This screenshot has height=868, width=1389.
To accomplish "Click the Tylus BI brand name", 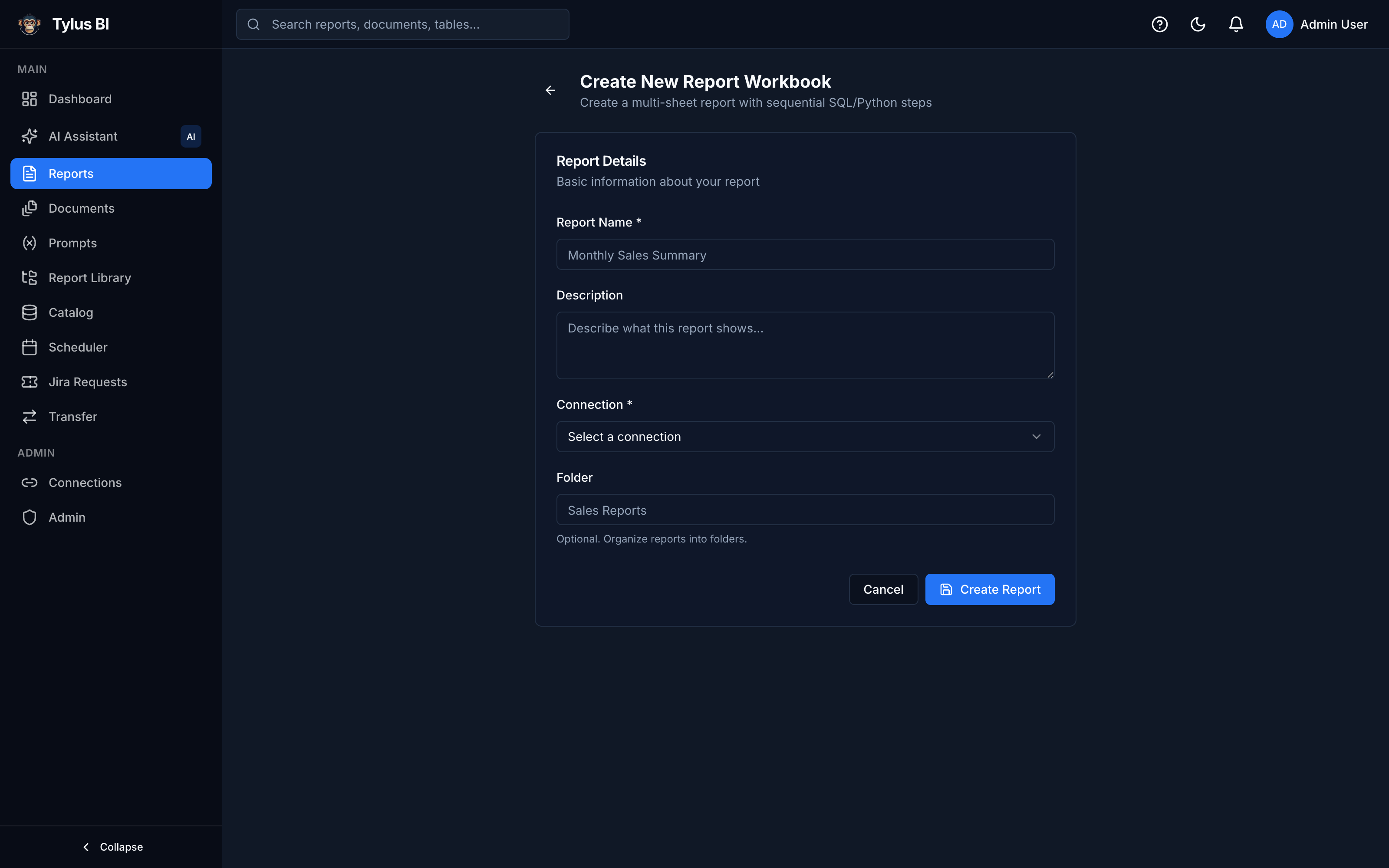I will pyautogui.click(x=80, y=24).
